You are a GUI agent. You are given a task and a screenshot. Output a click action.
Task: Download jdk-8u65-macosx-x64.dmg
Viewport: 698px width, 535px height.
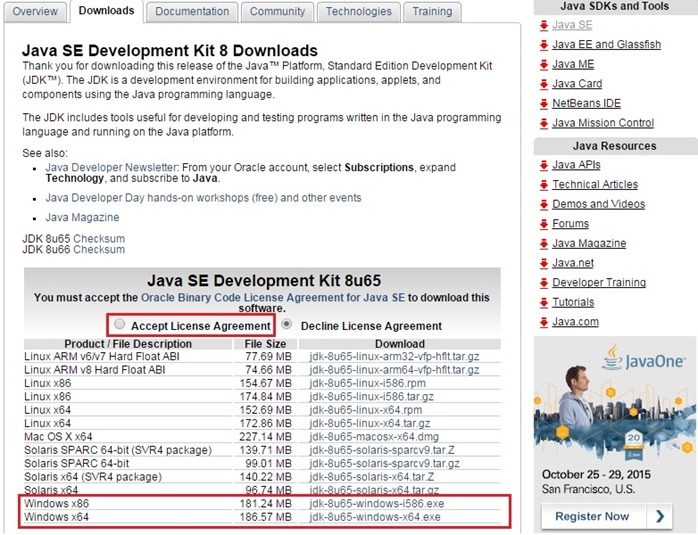tap(374, 437)
